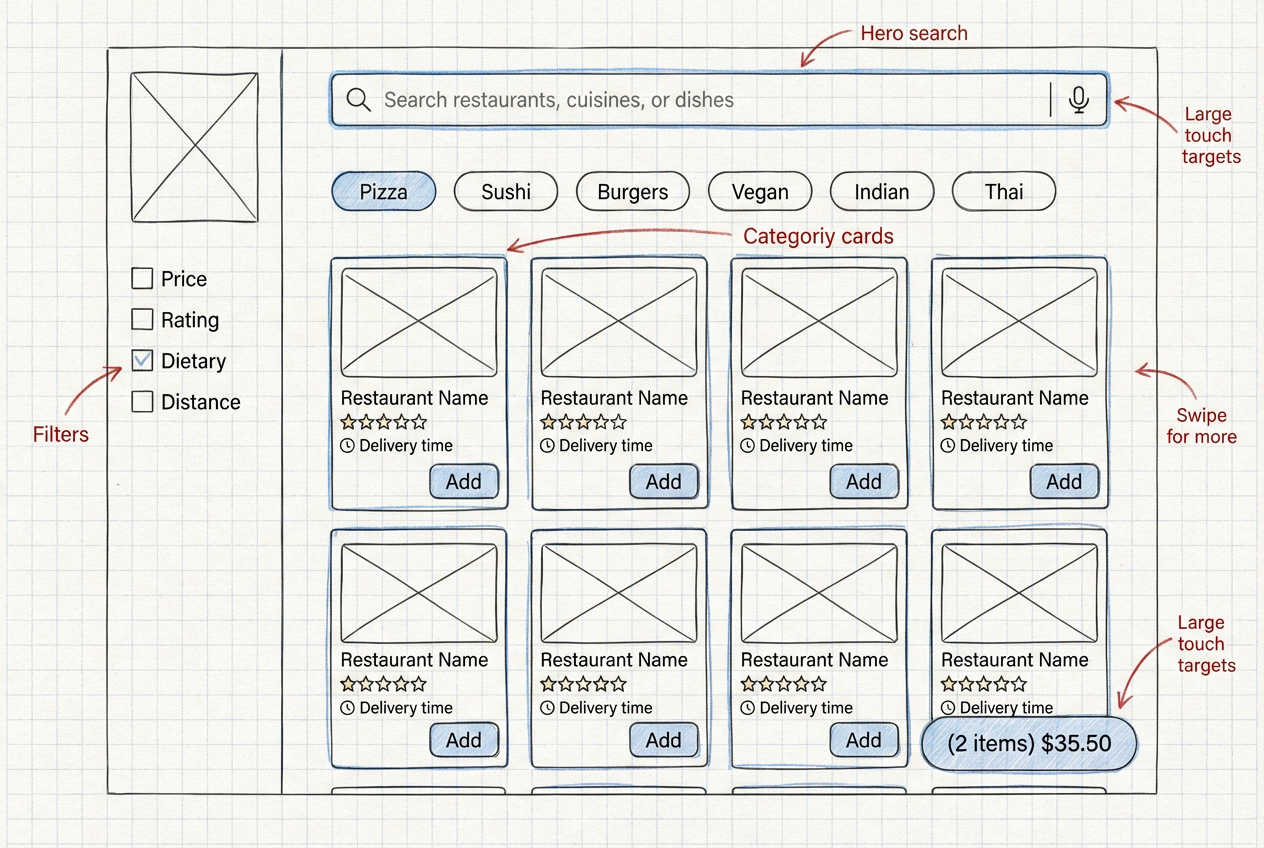The image size is (1264, 848).
Task: Click the clock icon on top row's third card
Action: pyautogui.click(x=748, y=446)
